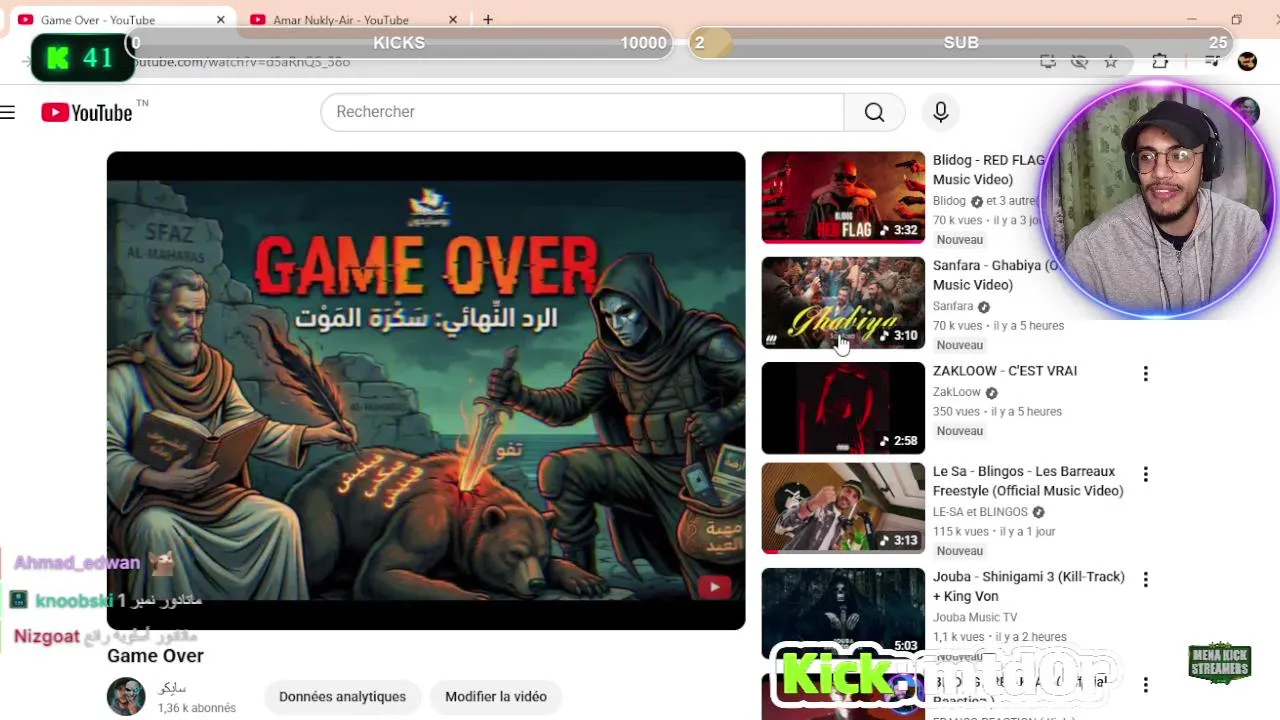Open the options menu for ZAKLOOW video
Screen dimensions: 1280x720
point(1145,374)
